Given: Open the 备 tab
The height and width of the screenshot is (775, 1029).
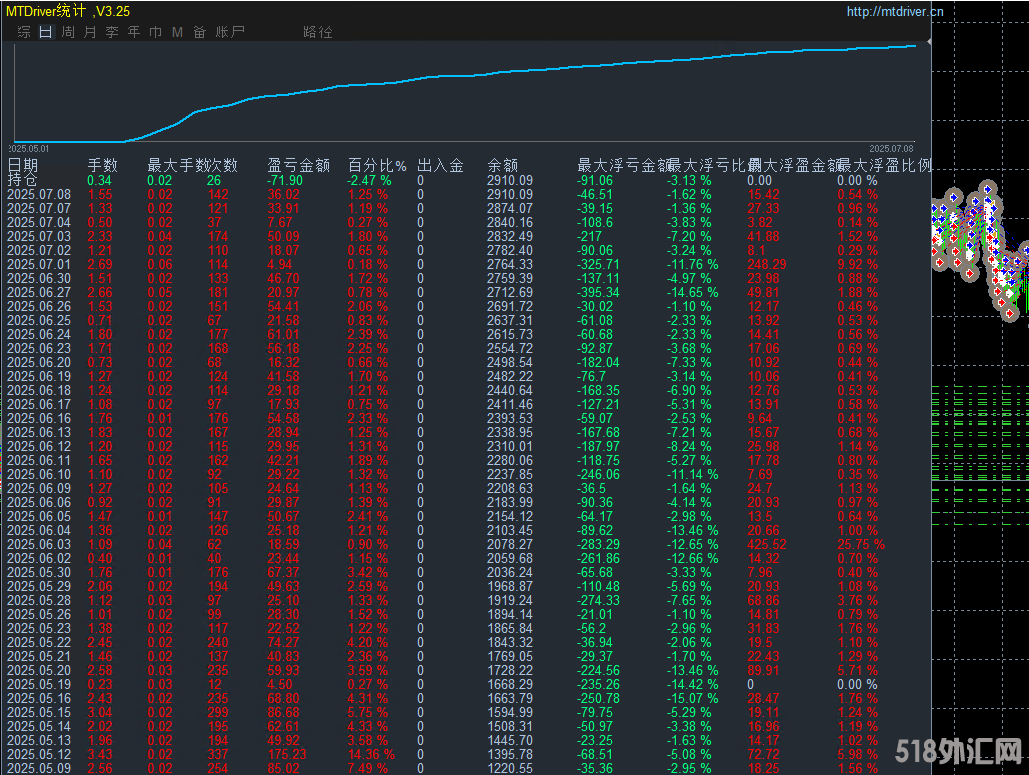Looking at the screenshot, I should (200, 31).
